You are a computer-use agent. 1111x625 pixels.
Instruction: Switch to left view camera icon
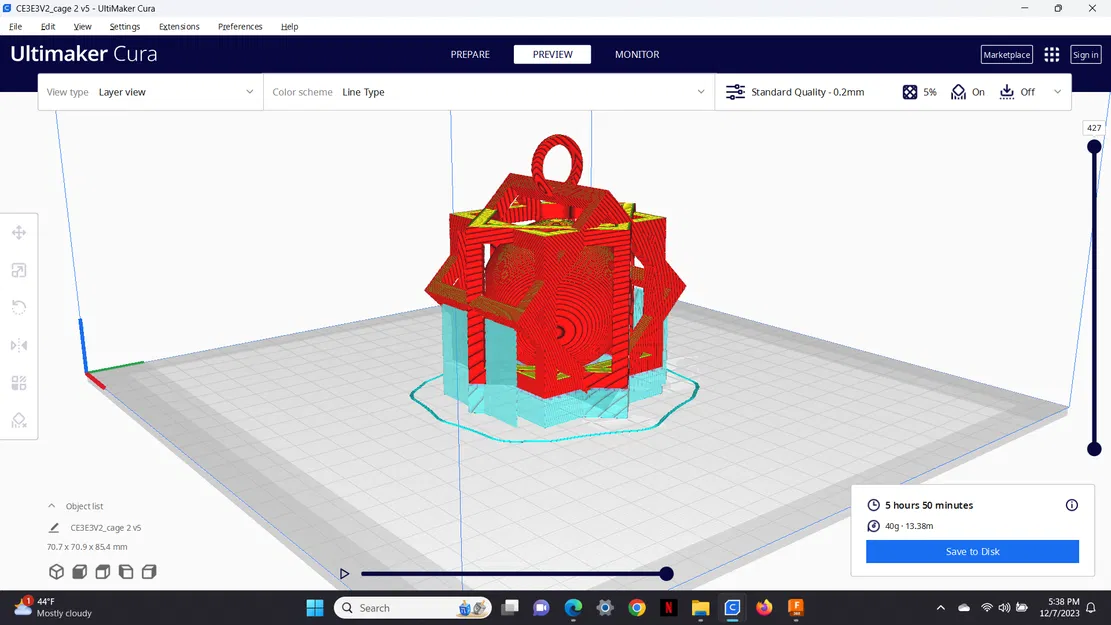pyautogui.click(x=126, y=571)
